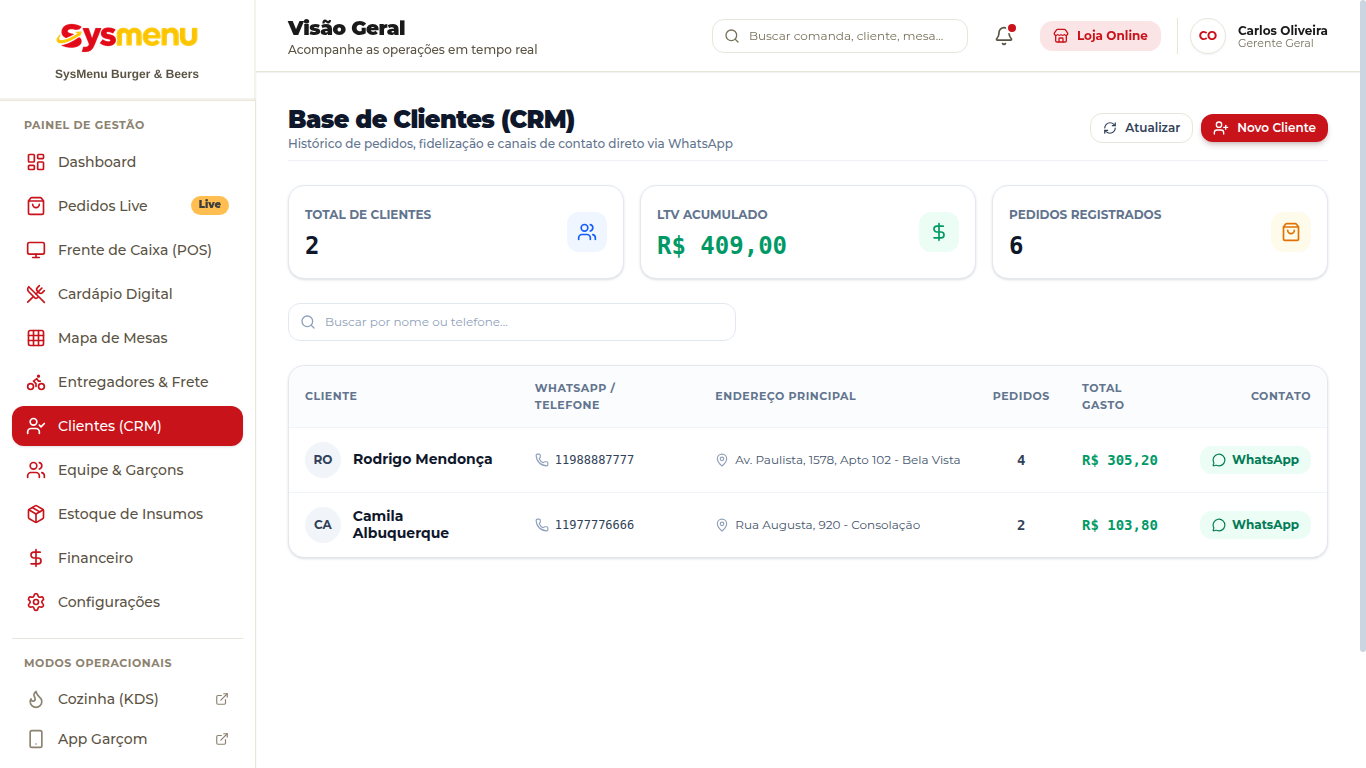The width and height of the screenshot is (1366, 768).
Task: Click the R$ 305,20 total value
Action: [1120, 460]
